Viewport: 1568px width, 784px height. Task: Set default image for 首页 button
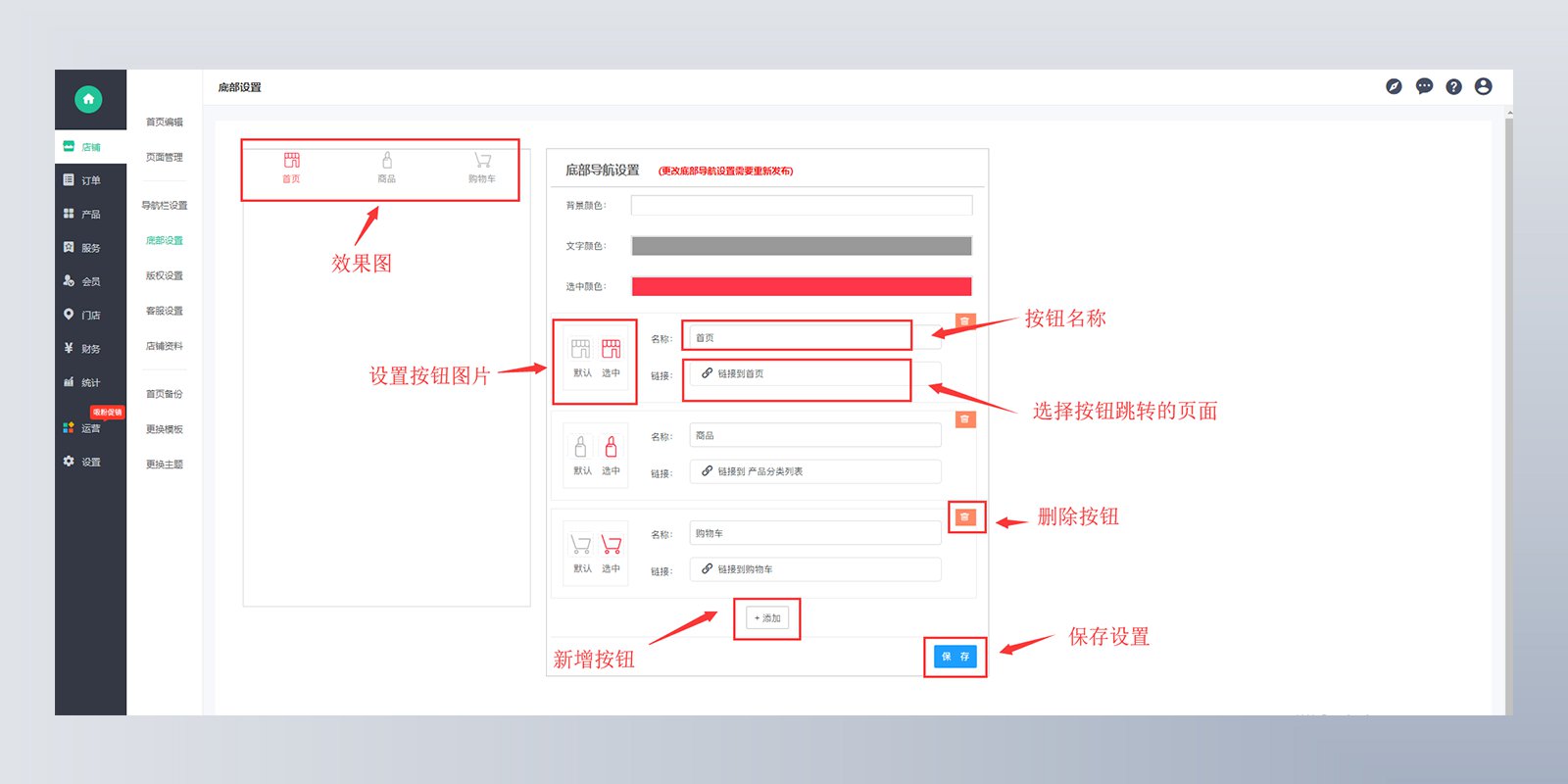(x=581, y=349)
